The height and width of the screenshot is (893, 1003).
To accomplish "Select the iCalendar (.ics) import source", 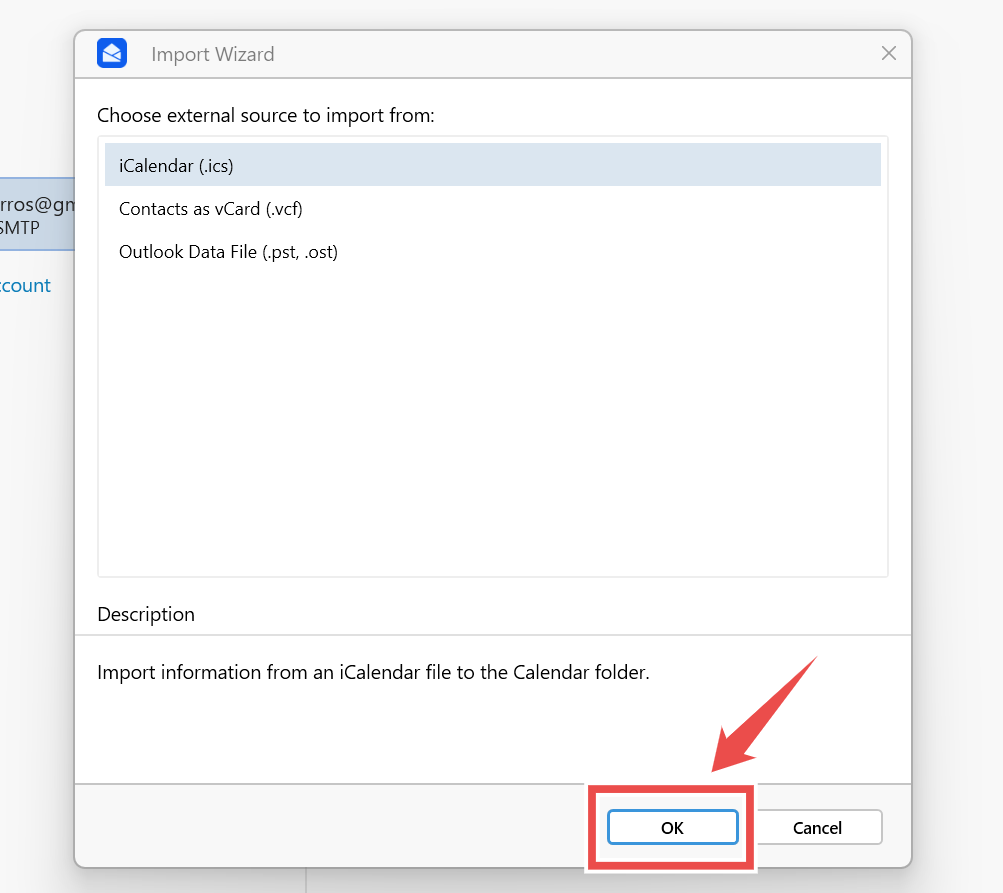I will click(x=176, y=166).
